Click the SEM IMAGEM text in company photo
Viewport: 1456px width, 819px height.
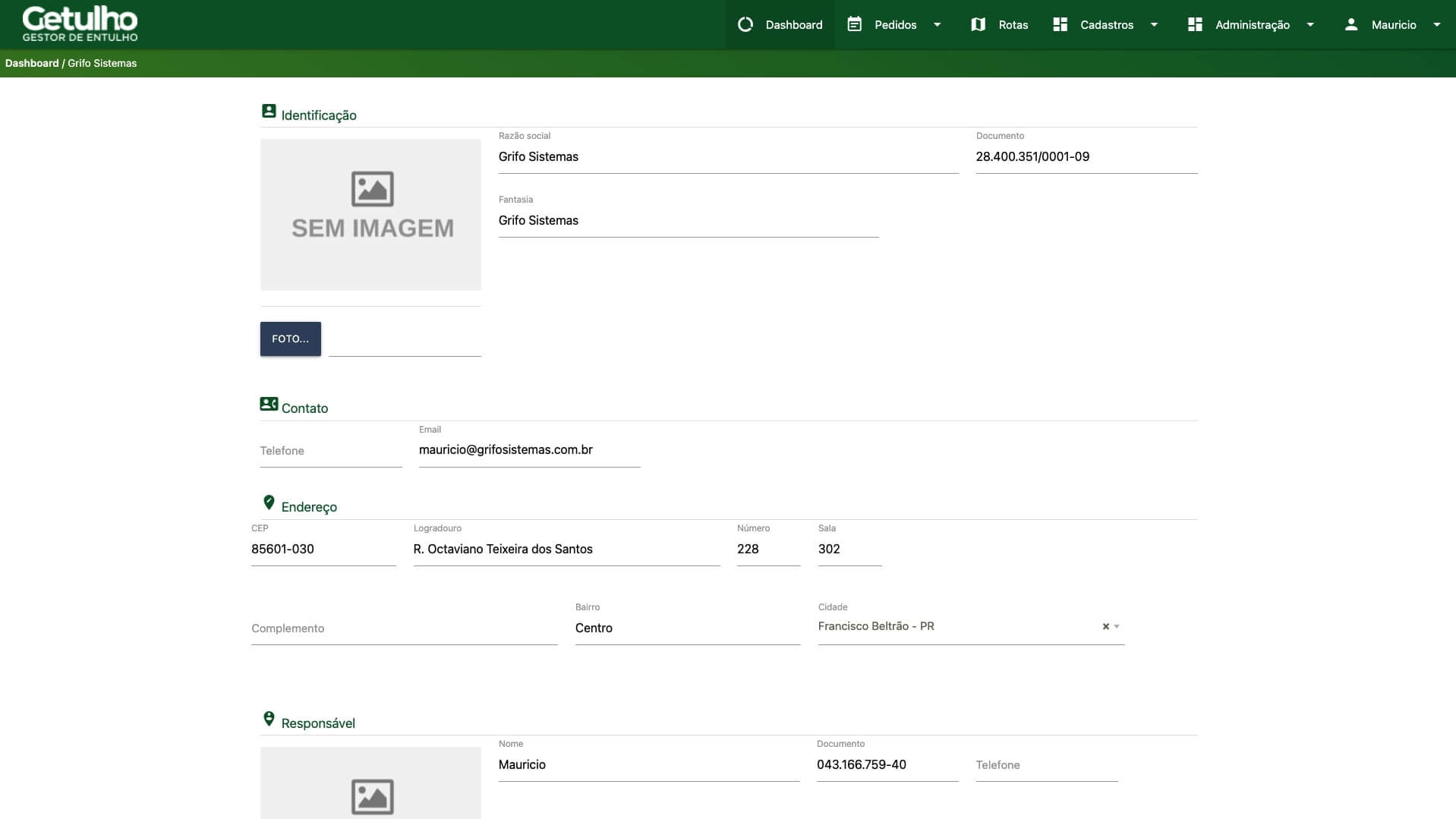373,228
